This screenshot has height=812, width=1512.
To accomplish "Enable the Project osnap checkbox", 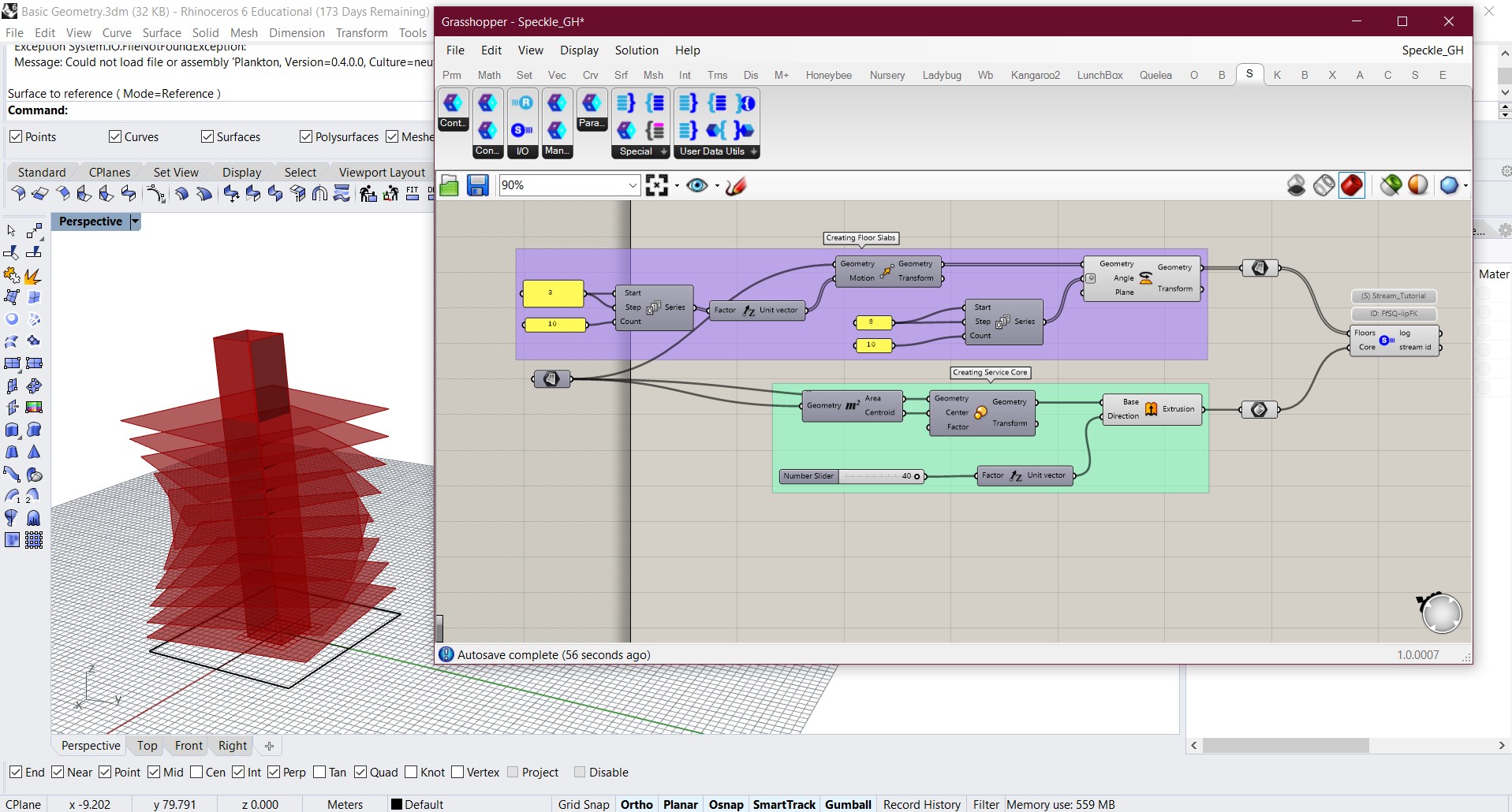I will (x=513, y=773).
